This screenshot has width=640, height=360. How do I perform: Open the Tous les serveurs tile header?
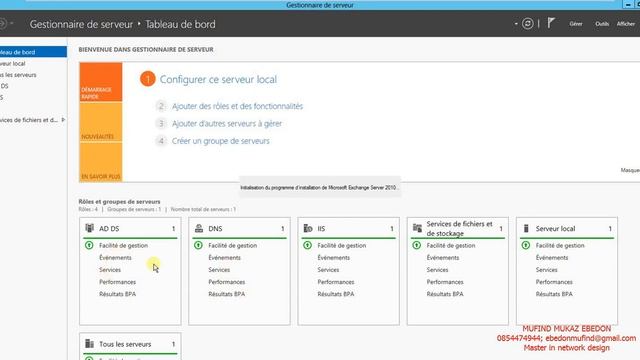pos(130,344)
